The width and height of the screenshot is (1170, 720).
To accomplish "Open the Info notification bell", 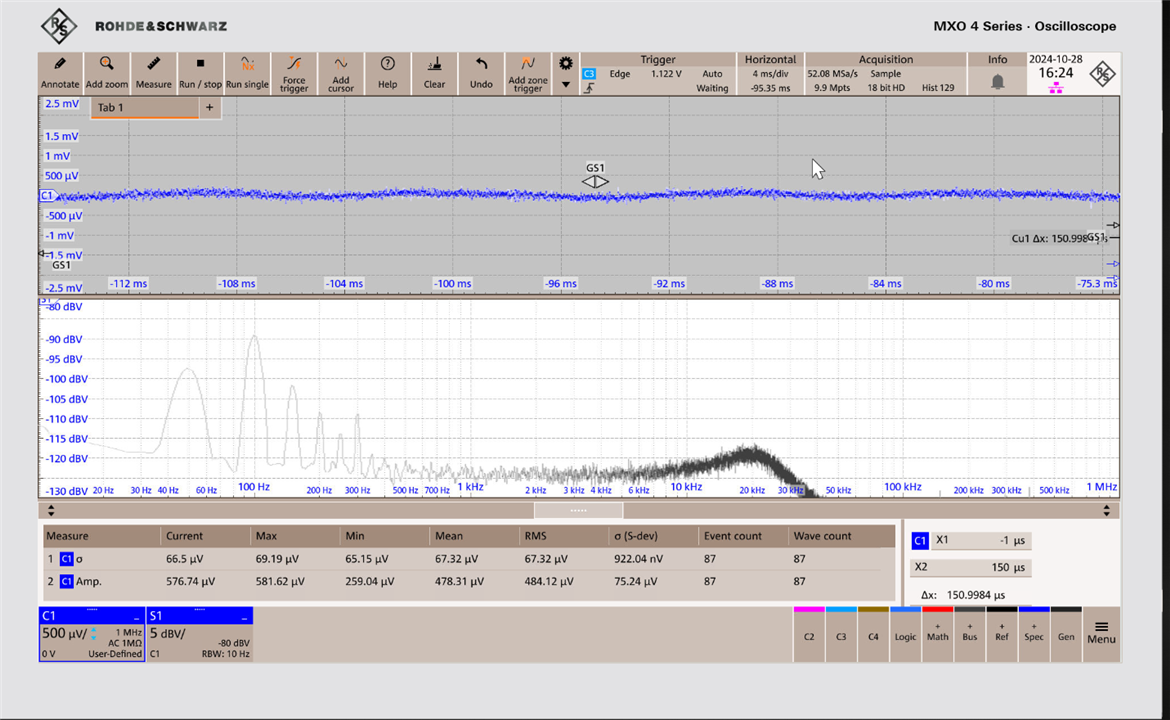I will point(997,81).
